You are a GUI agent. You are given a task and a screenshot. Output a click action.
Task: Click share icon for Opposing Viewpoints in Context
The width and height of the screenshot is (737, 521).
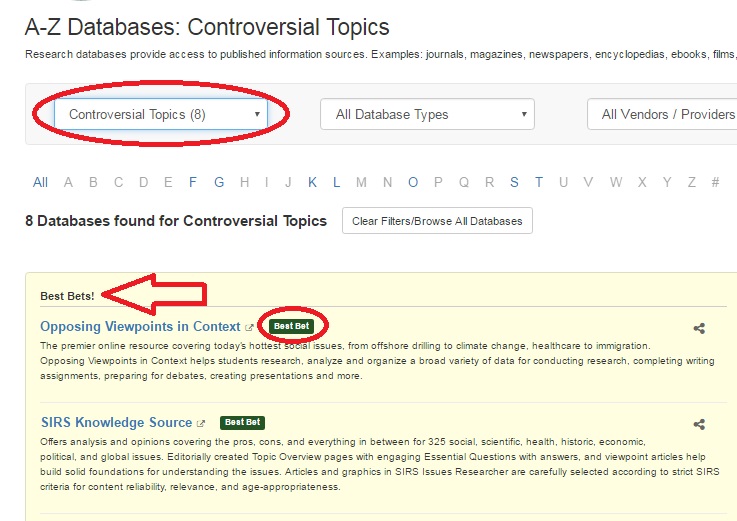click(x=699, y=328)
